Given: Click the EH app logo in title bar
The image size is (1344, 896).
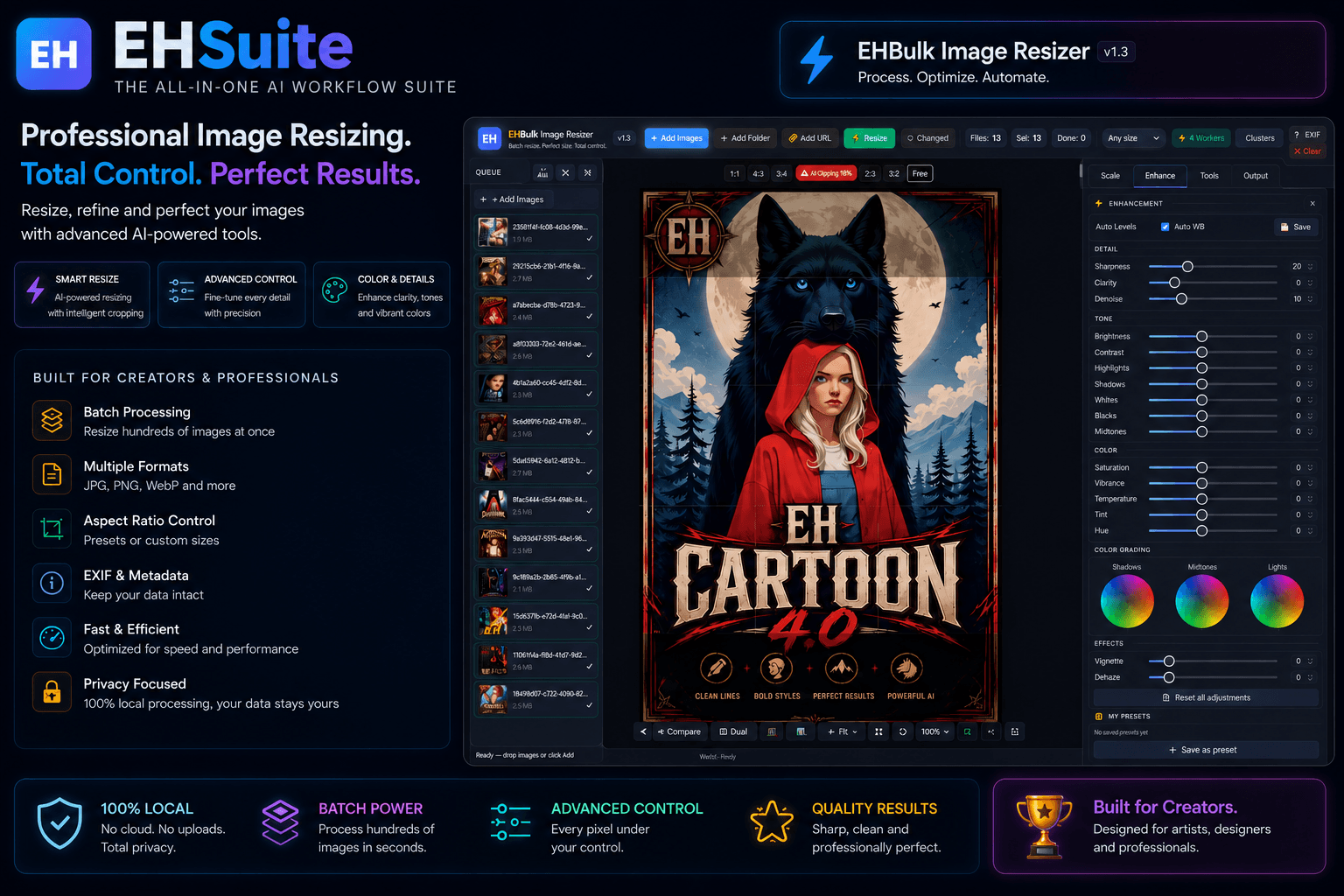Looking at the screenshot, I should tap(489, 138).
